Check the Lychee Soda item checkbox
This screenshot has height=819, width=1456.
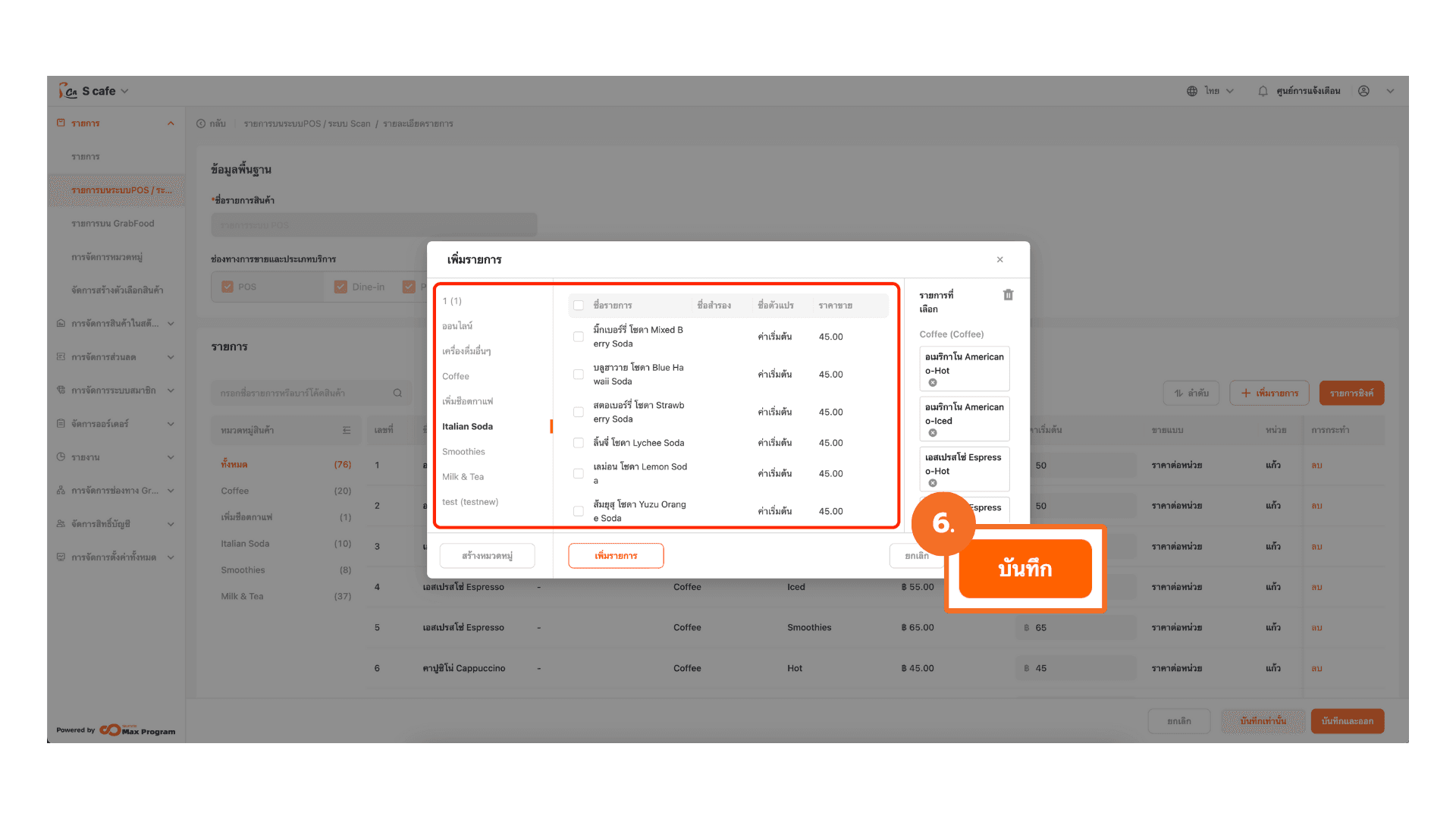pos(579,443)
